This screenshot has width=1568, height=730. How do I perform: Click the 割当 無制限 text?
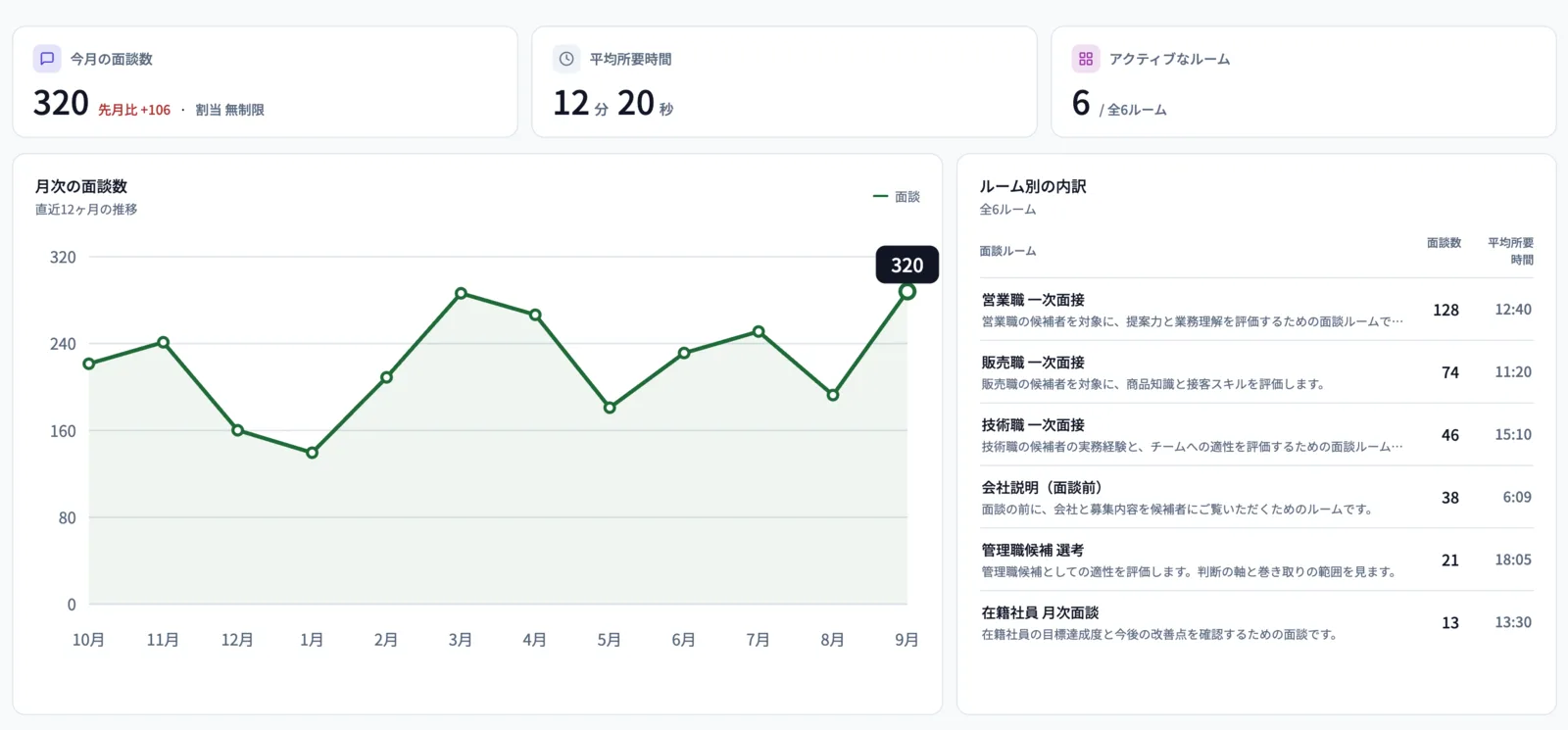click(x=229, y=110)
